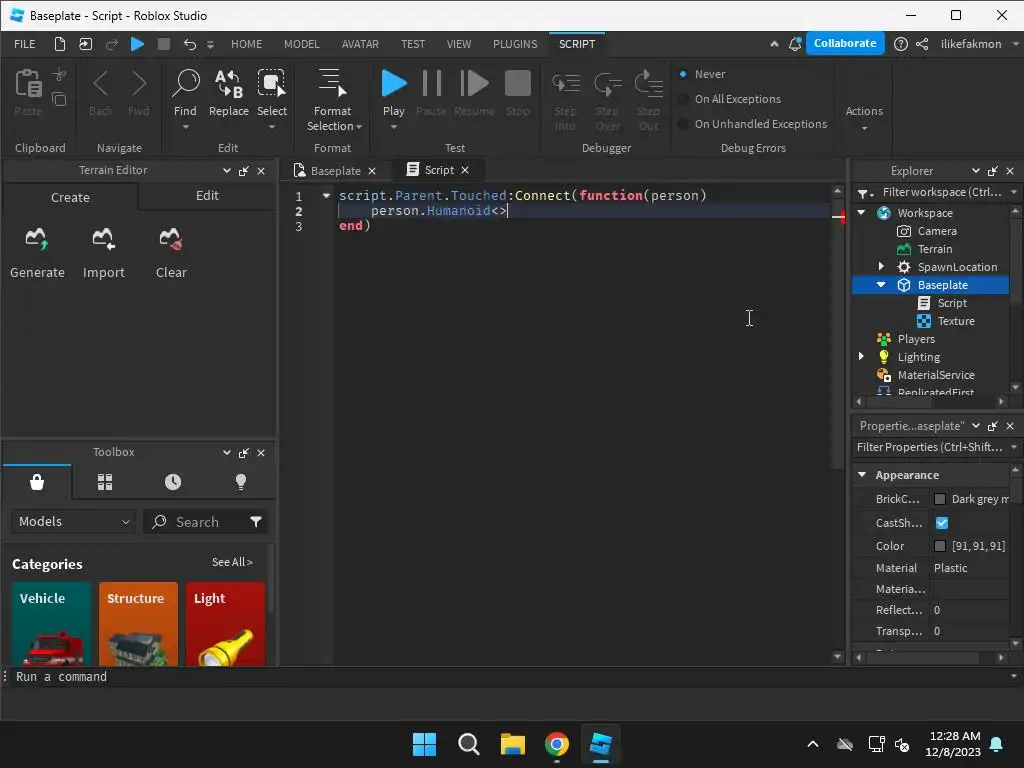The image size is (1024, 768).
Task: Click the taskbar Search icon
Action: (x=468, y=744)
